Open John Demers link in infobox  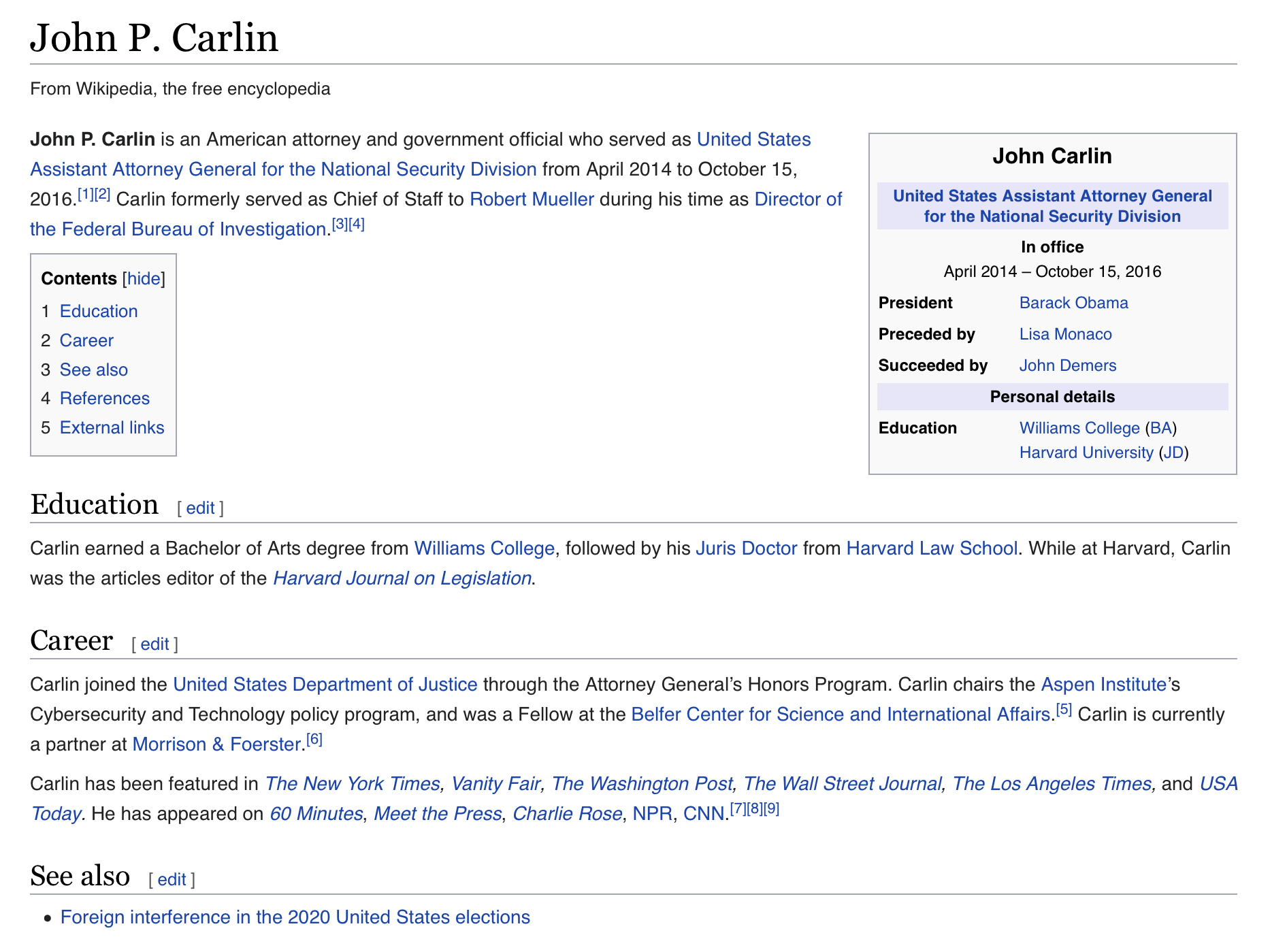(1068, 365)
